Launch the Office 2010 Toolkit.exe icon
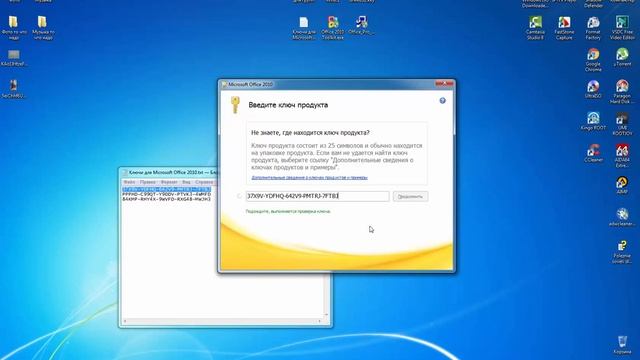 (x=333, y=27)
